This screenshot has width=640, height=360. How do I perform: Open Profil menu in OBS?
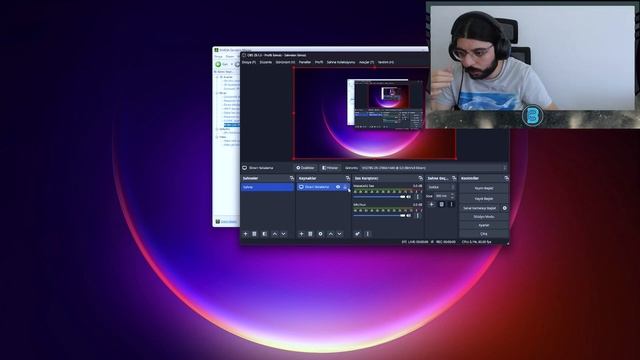(x=319, y=62)
